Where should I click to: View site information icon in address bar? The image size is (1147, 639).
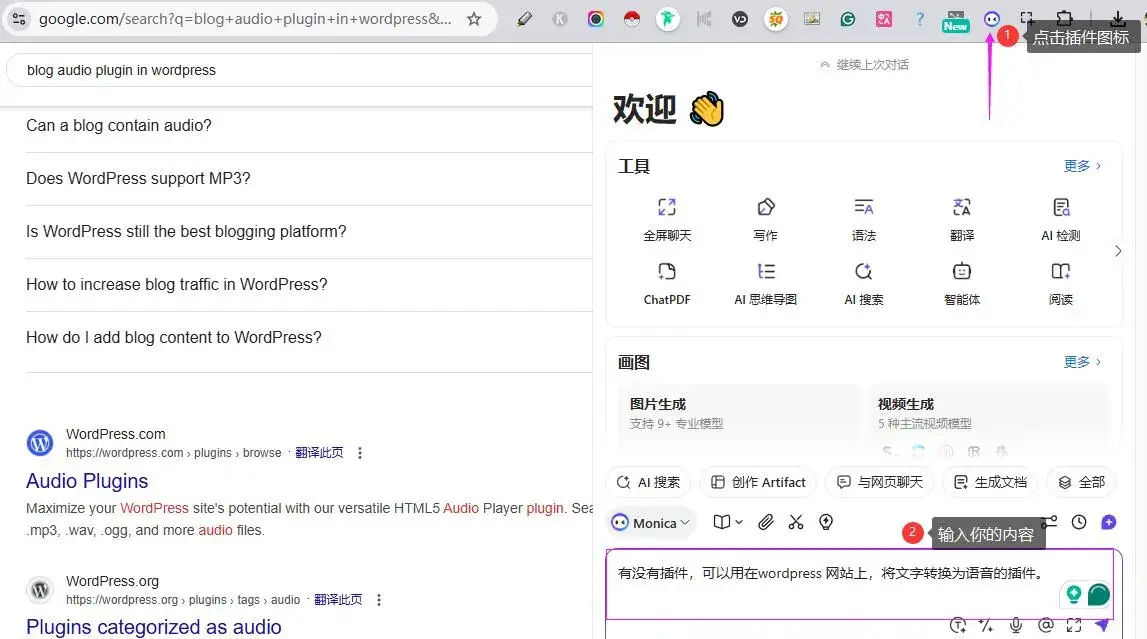coord(19,19)
